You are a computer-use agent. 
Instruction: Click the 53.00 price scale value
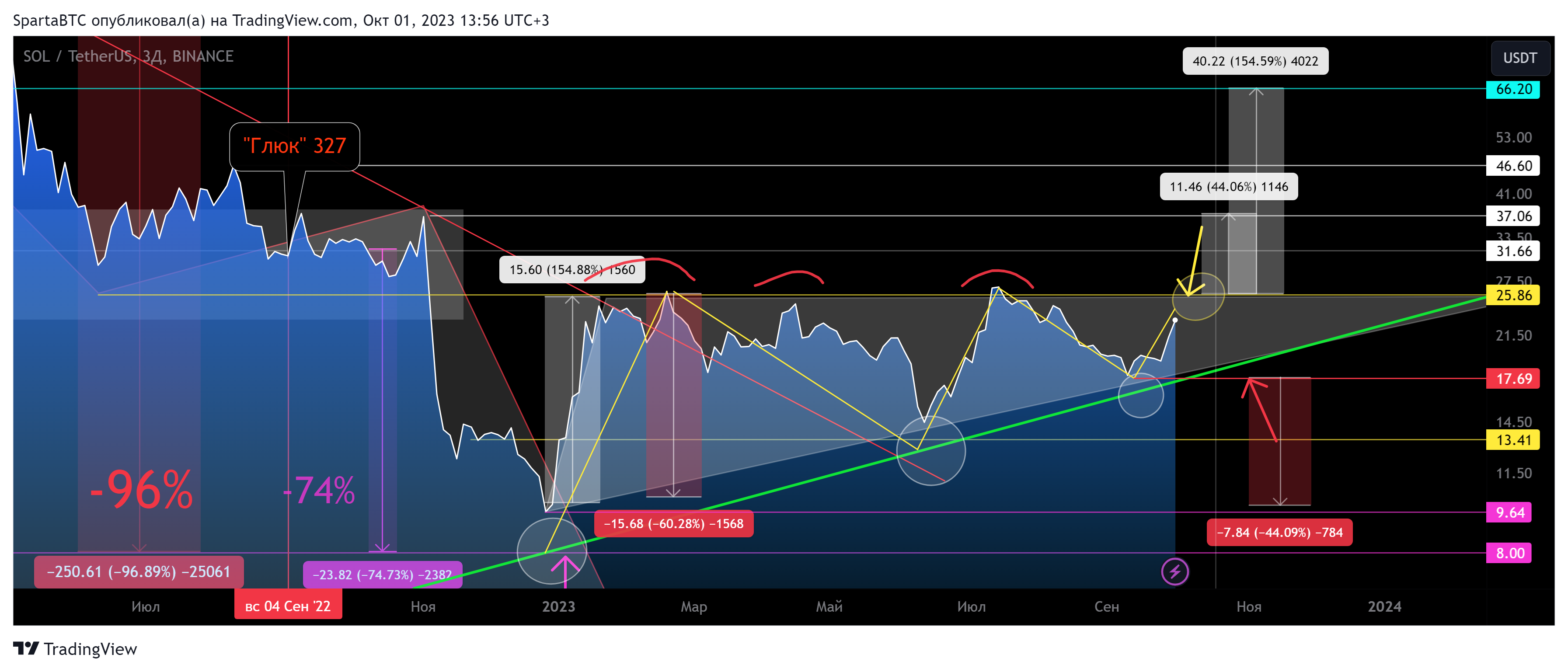pyautogui.click(x=1514, y=138)
